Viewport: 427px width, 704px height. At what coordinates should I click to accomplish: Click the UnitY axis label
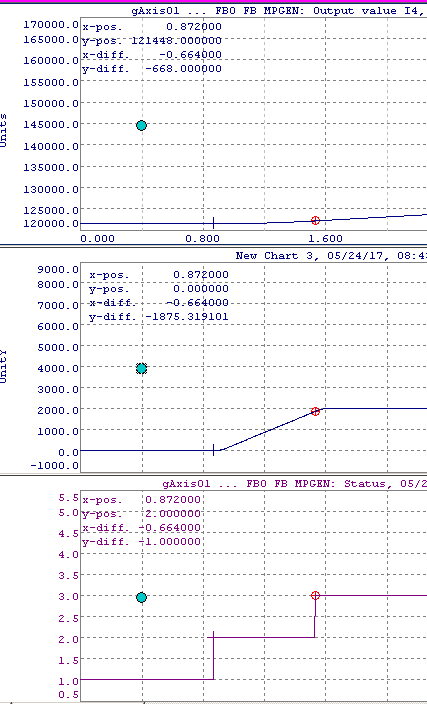(4, 366)
